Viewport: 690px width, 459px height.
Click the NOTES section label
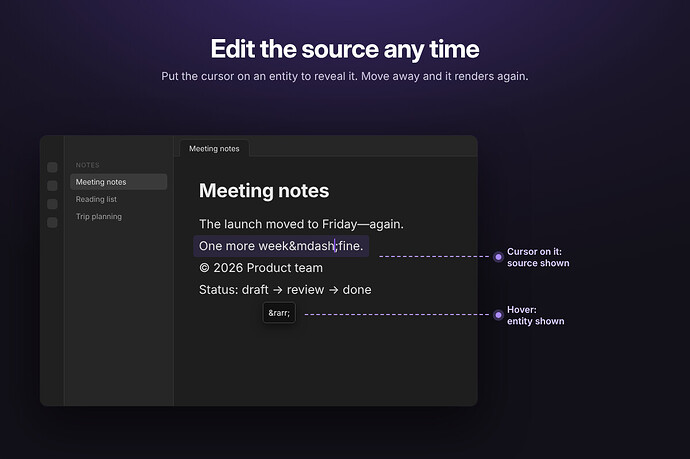pos(87,165)
